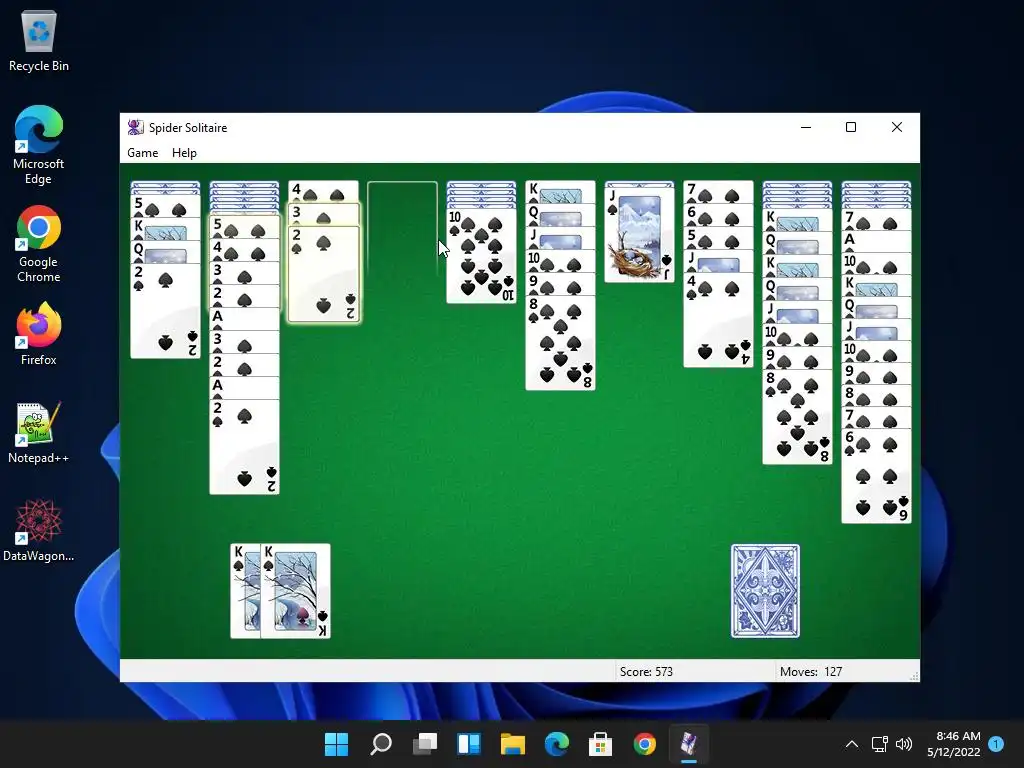This screenshot has height=768, width=1024.
Task: Select the Jack of spades in column seven
Action: coord(639,234)
